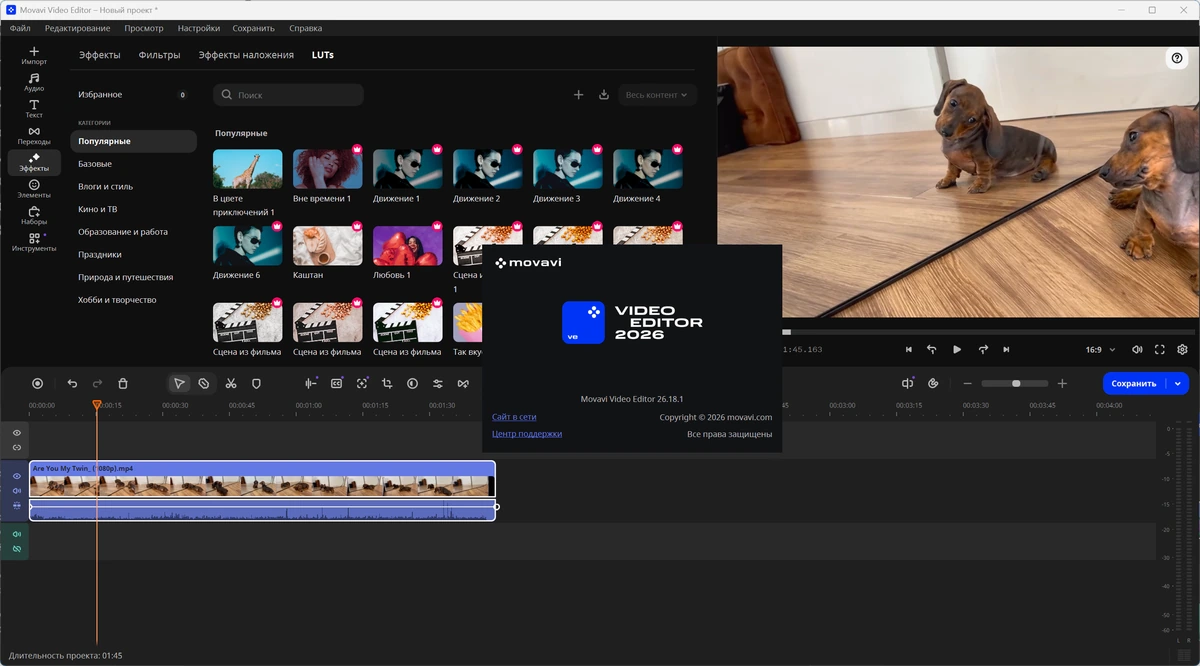1200x666 pixels.
Task: Open the color adjustment half-circle icon
Action: tap(412, 383)
